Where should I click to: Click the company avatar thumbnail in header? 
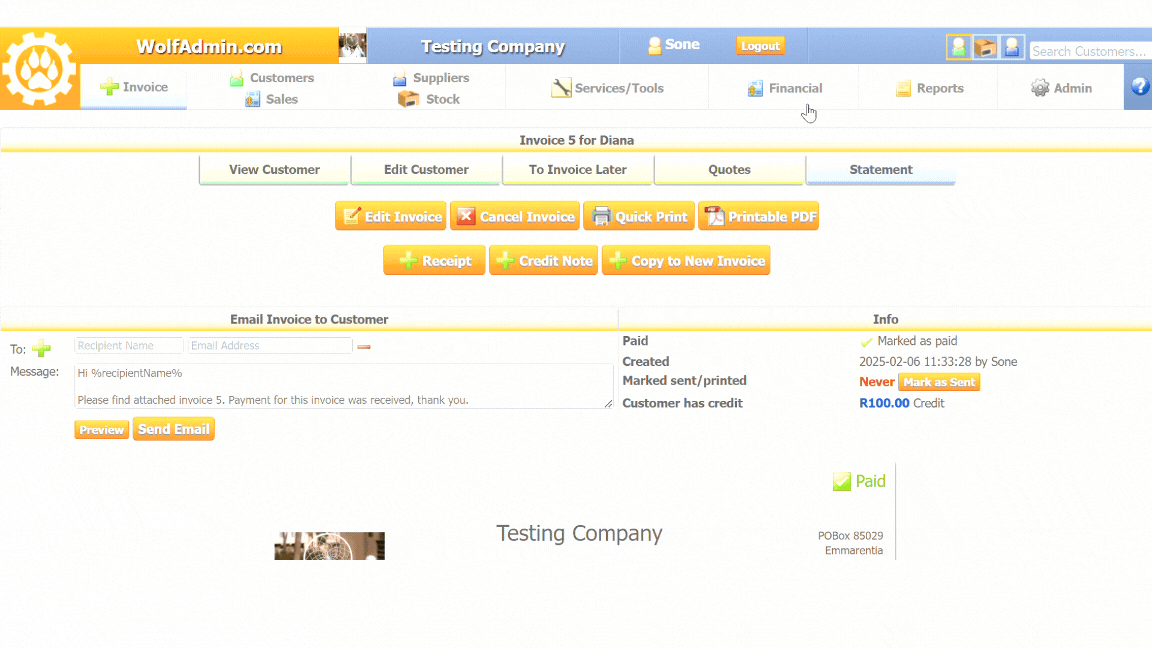point(353,46)
